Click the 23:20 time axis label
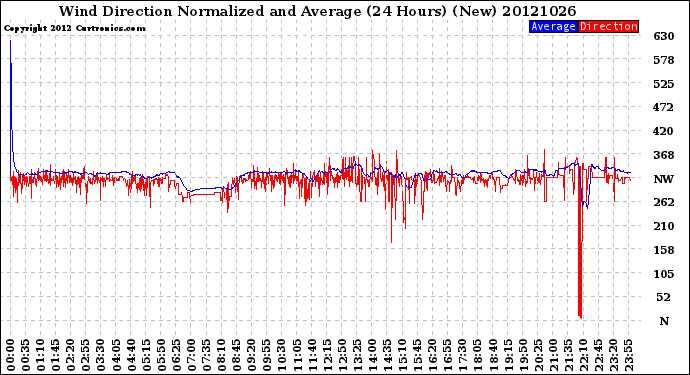The image size is (690, 375). click(613, 355)
